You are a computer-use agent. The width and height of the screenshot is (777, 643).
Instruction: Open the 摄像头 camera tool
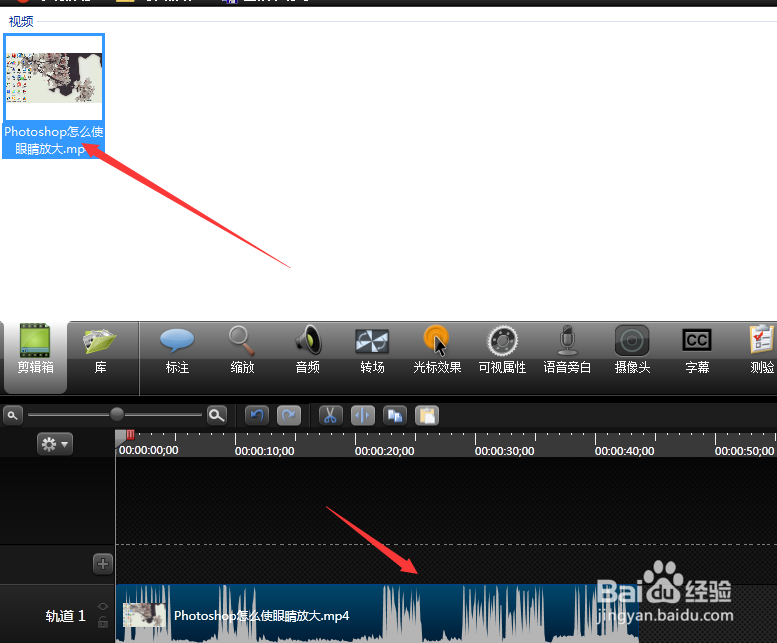pos(632,349)
